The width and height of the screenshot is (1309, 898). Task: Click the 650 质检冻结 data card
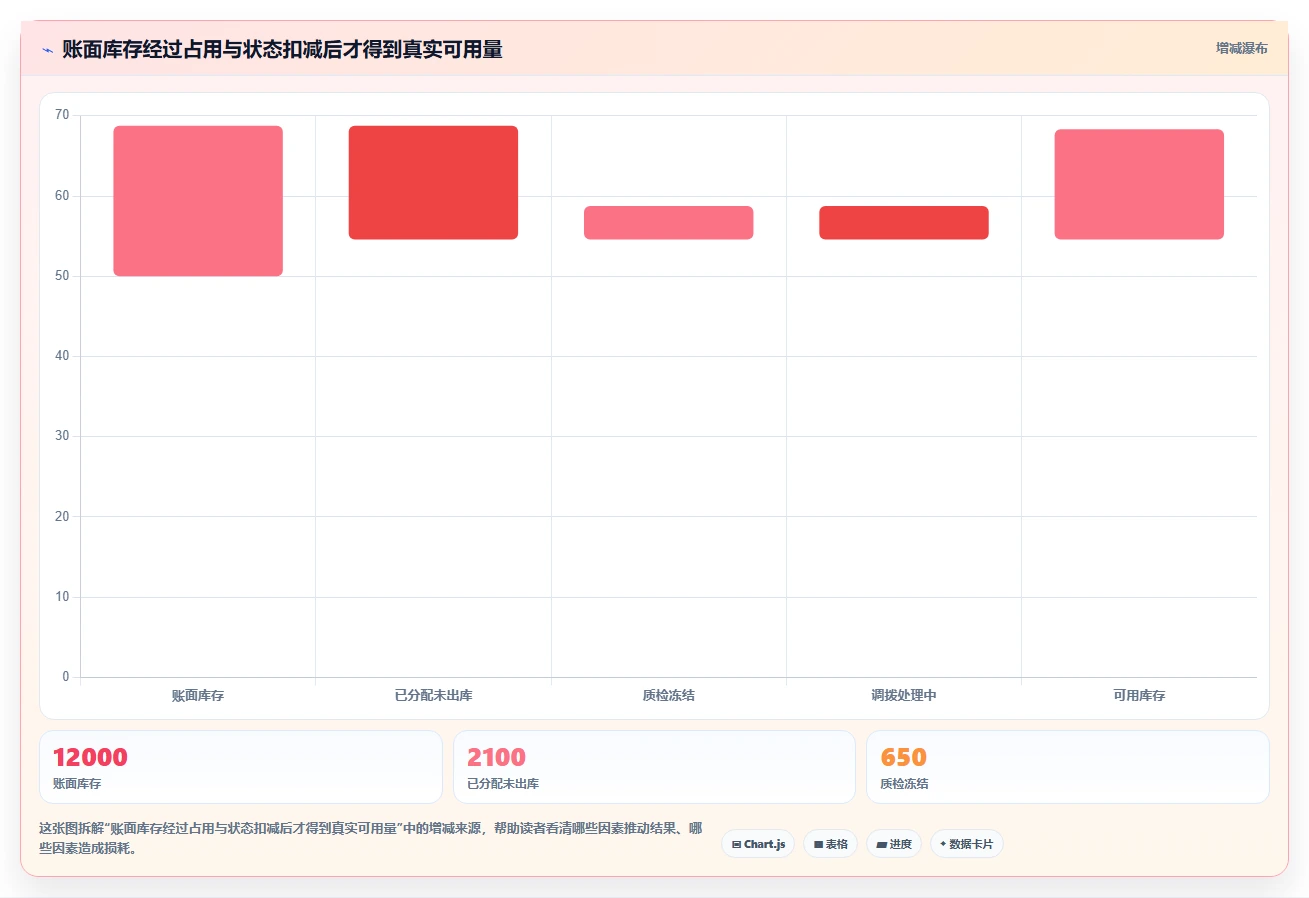point(1068,767)
